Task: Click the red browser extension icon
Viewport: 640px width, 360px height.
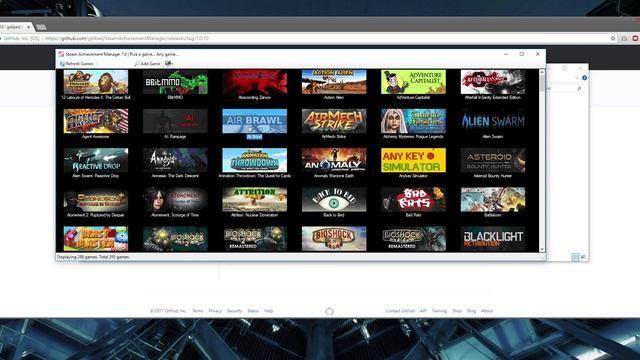Action: (636, 38)
